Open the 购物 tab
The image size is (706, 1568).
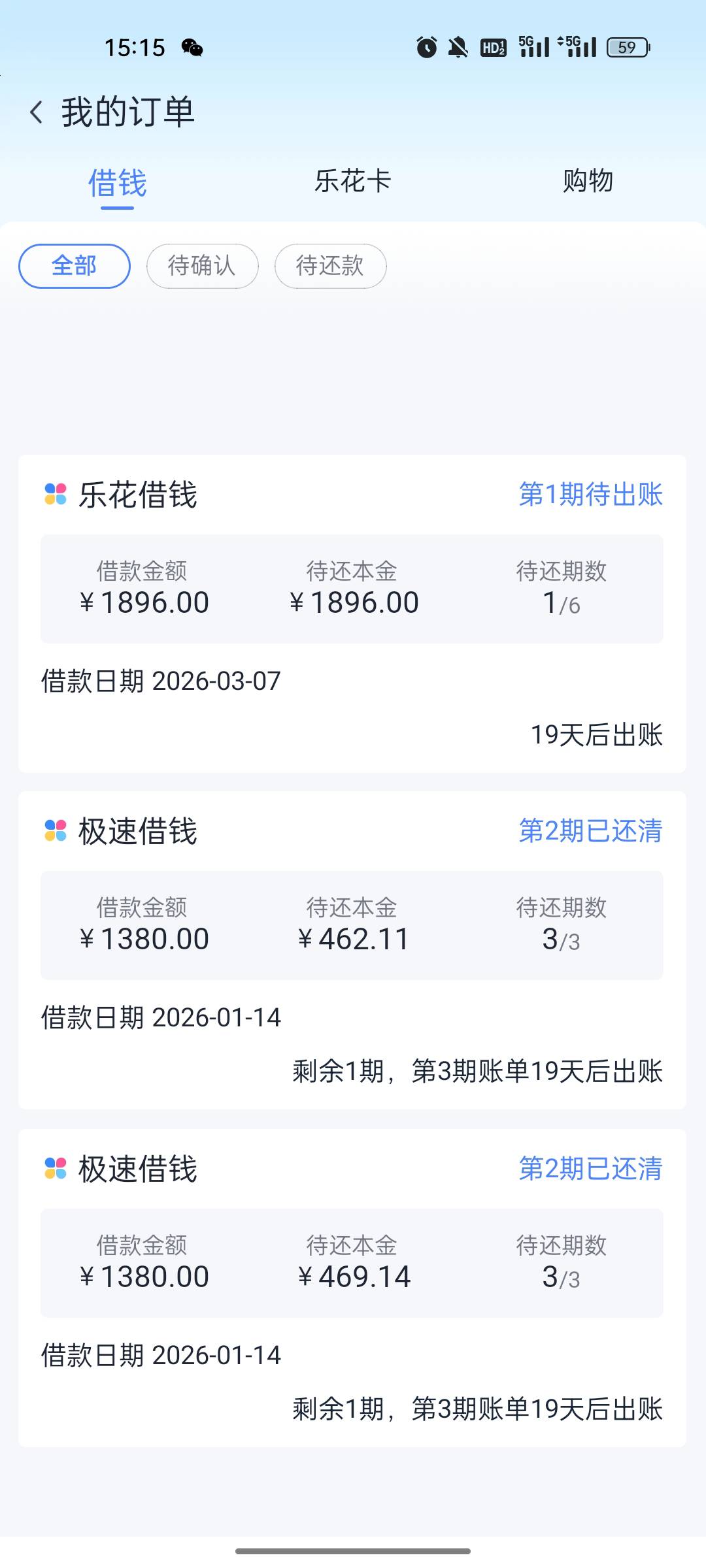[588, 181]
